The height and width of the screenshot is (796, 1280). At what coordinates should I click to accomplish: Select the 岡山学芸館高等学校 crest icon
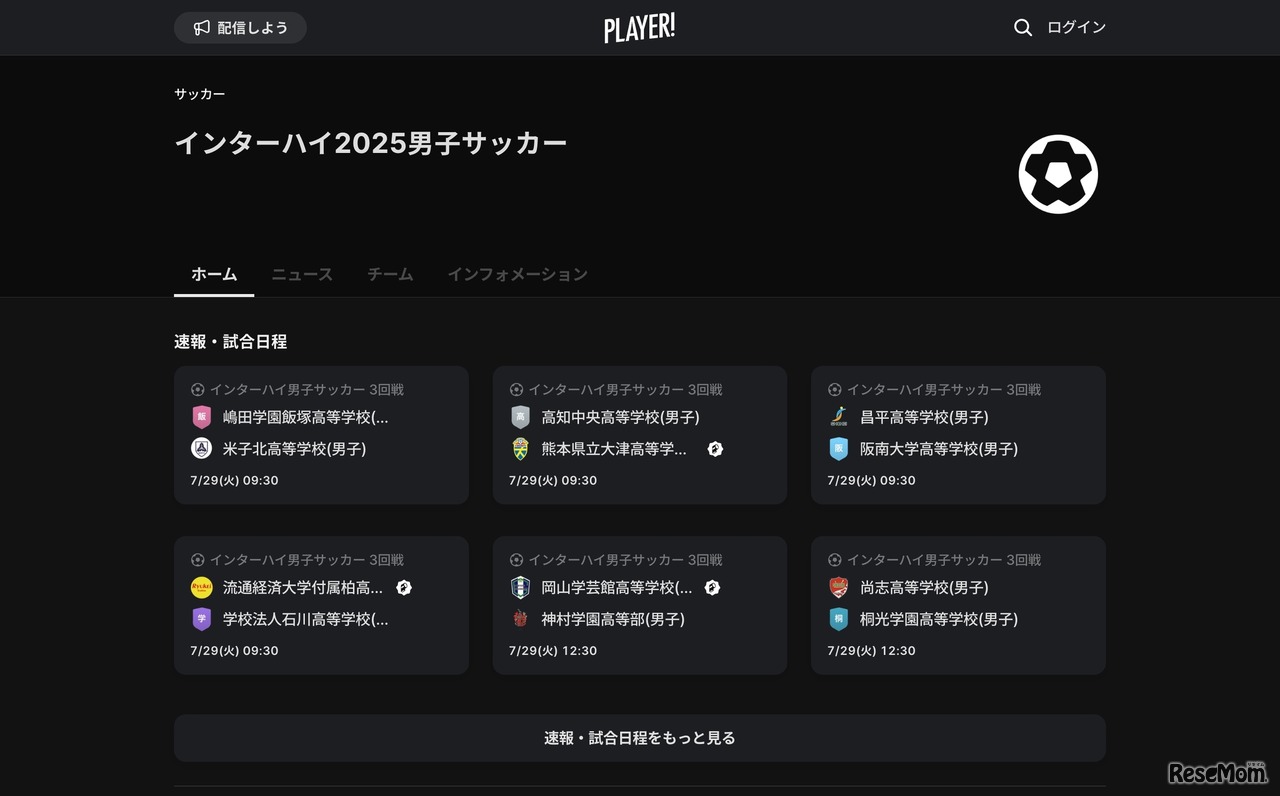[x=519, y=588]
